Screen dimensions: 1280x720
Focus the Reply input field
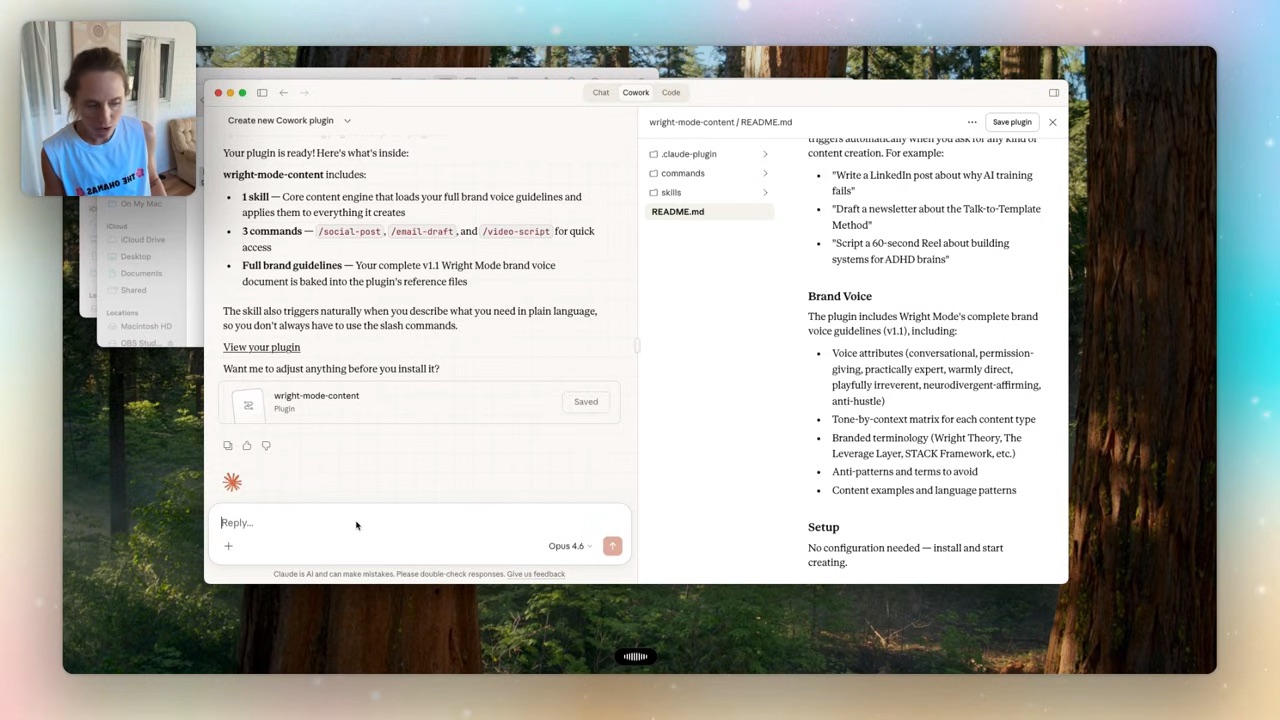click(x=420, y=523)
